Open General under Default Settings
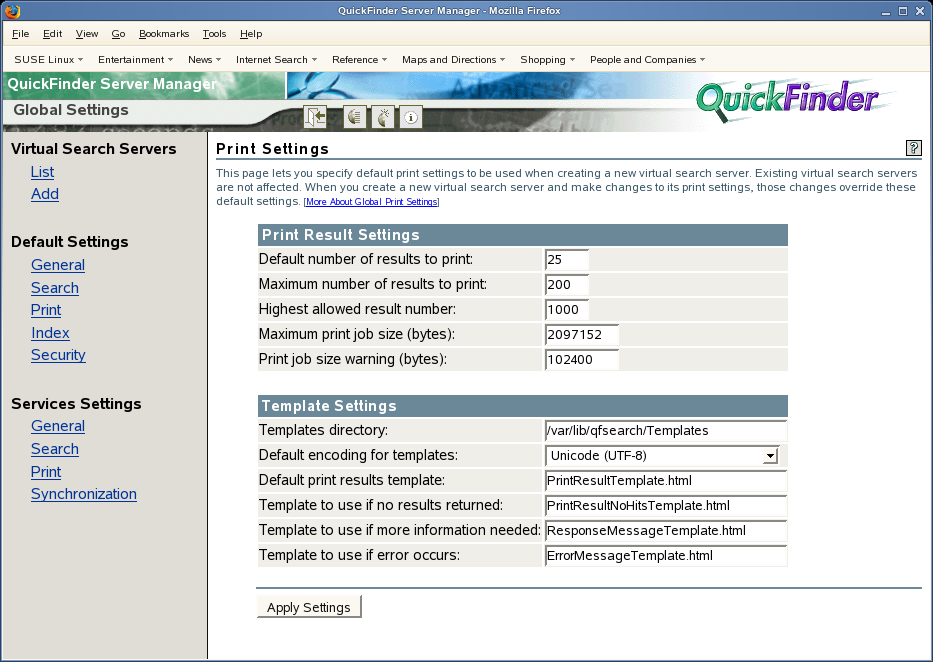933x662 pixels. pyautogui.click(x=58, y=265)
